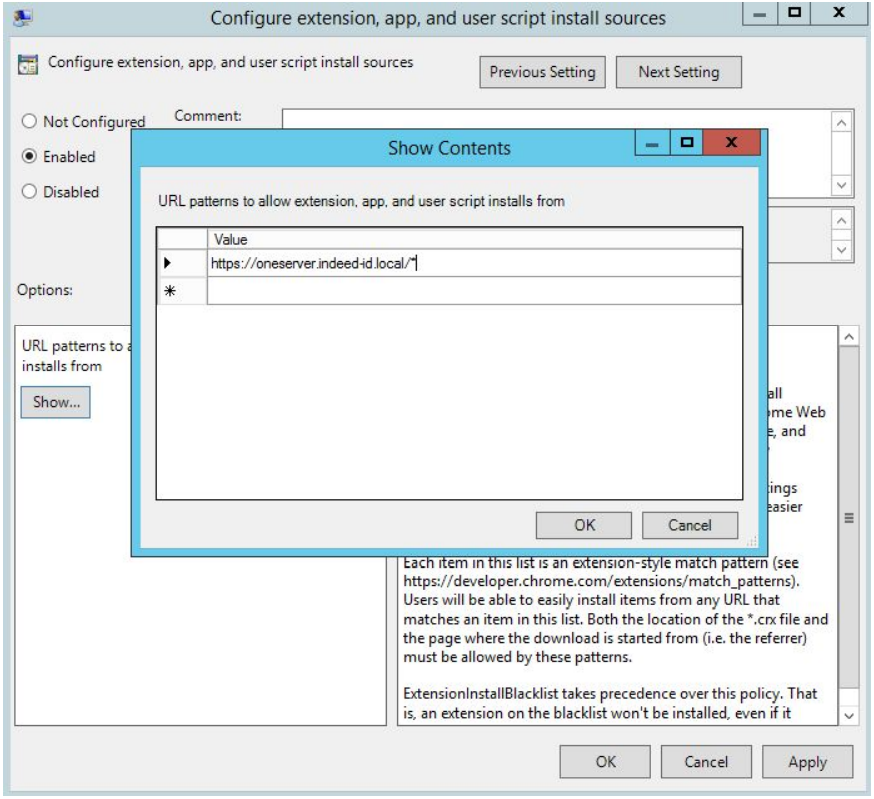Select the Disabled radio button
The height and width of the screenshot is (799, 874).
(30, 192)
